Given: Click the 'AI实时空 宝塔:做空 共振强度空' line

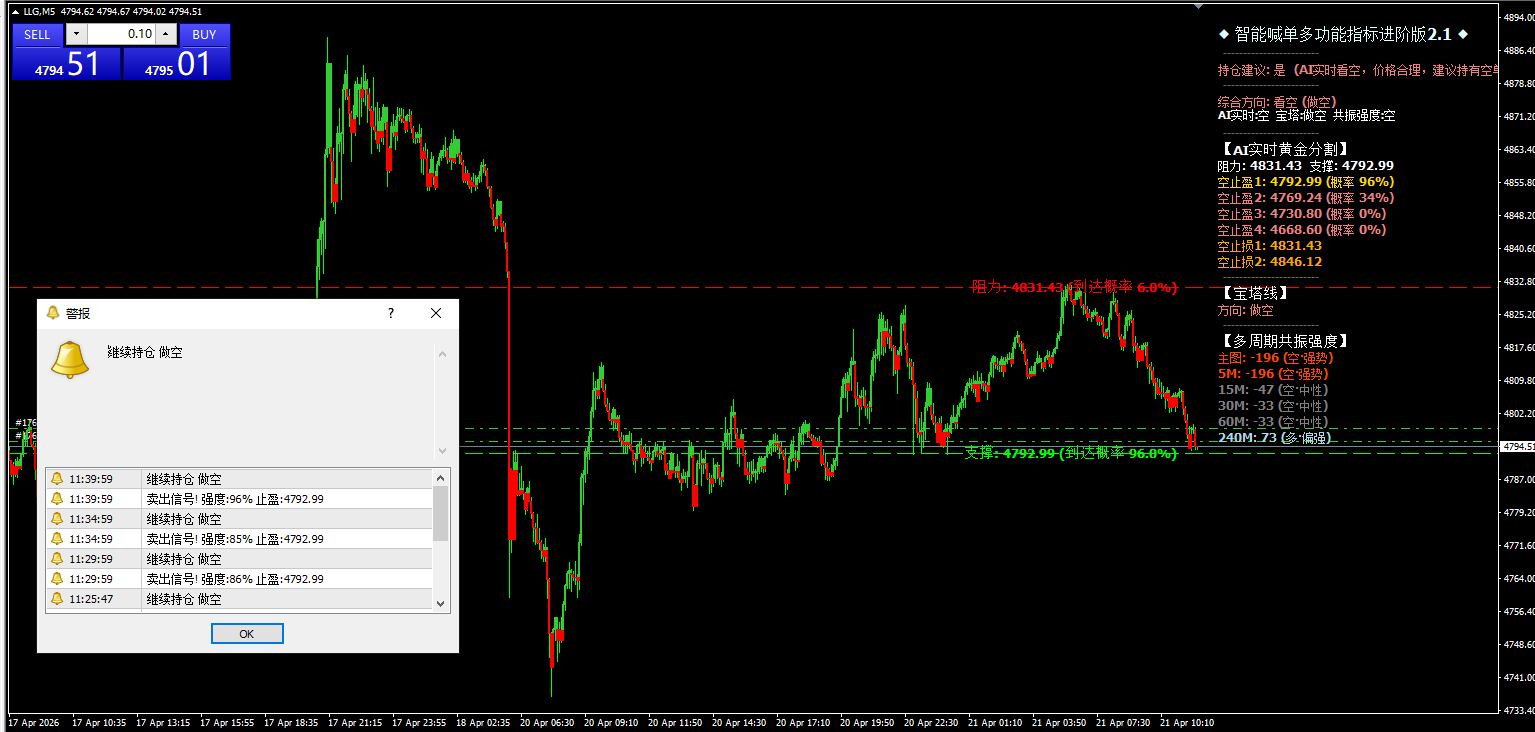Looking at the screenshot, I should pos(1306,115).
